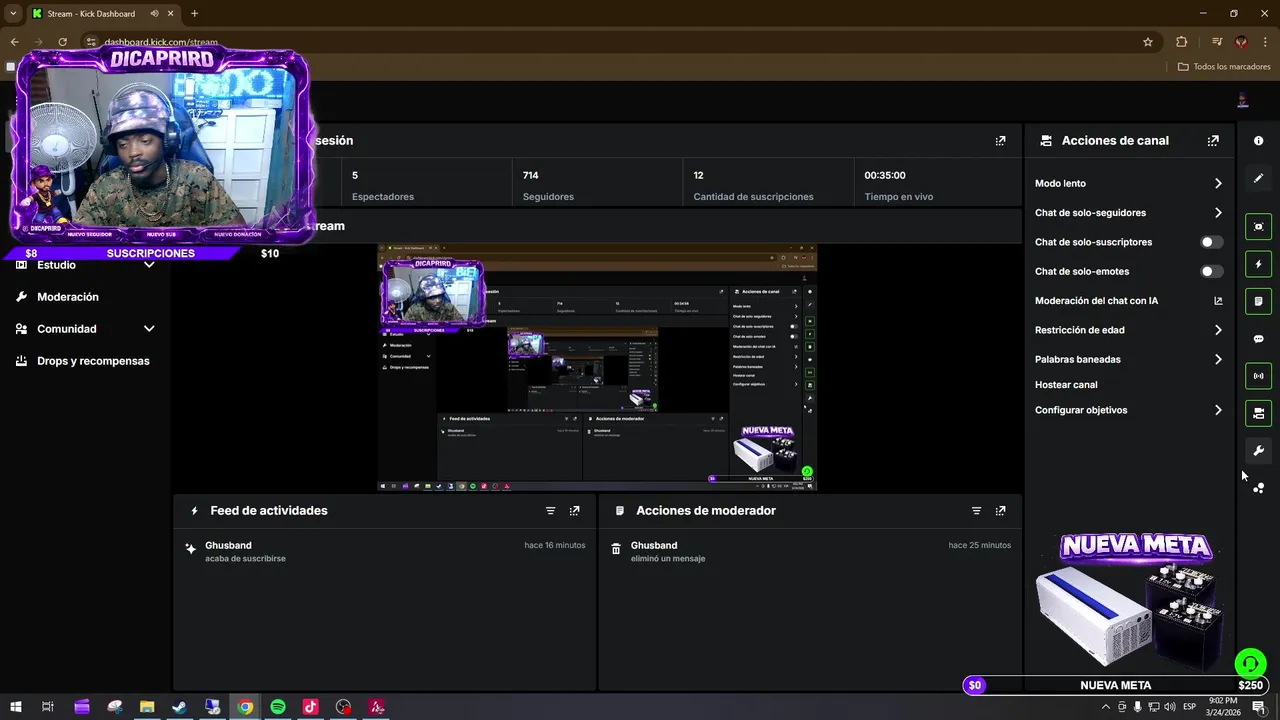Reload the Kick dashboard page
This screenshot has height=720, width=1280.
pyautogui.click(x=62, y=42)
